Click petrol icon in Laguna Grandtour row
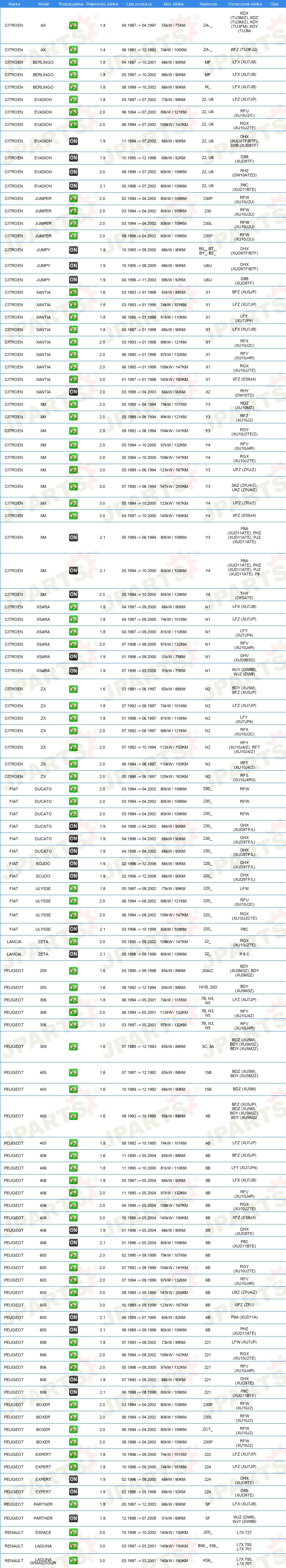286x1568 pixels. [73, 1560]
